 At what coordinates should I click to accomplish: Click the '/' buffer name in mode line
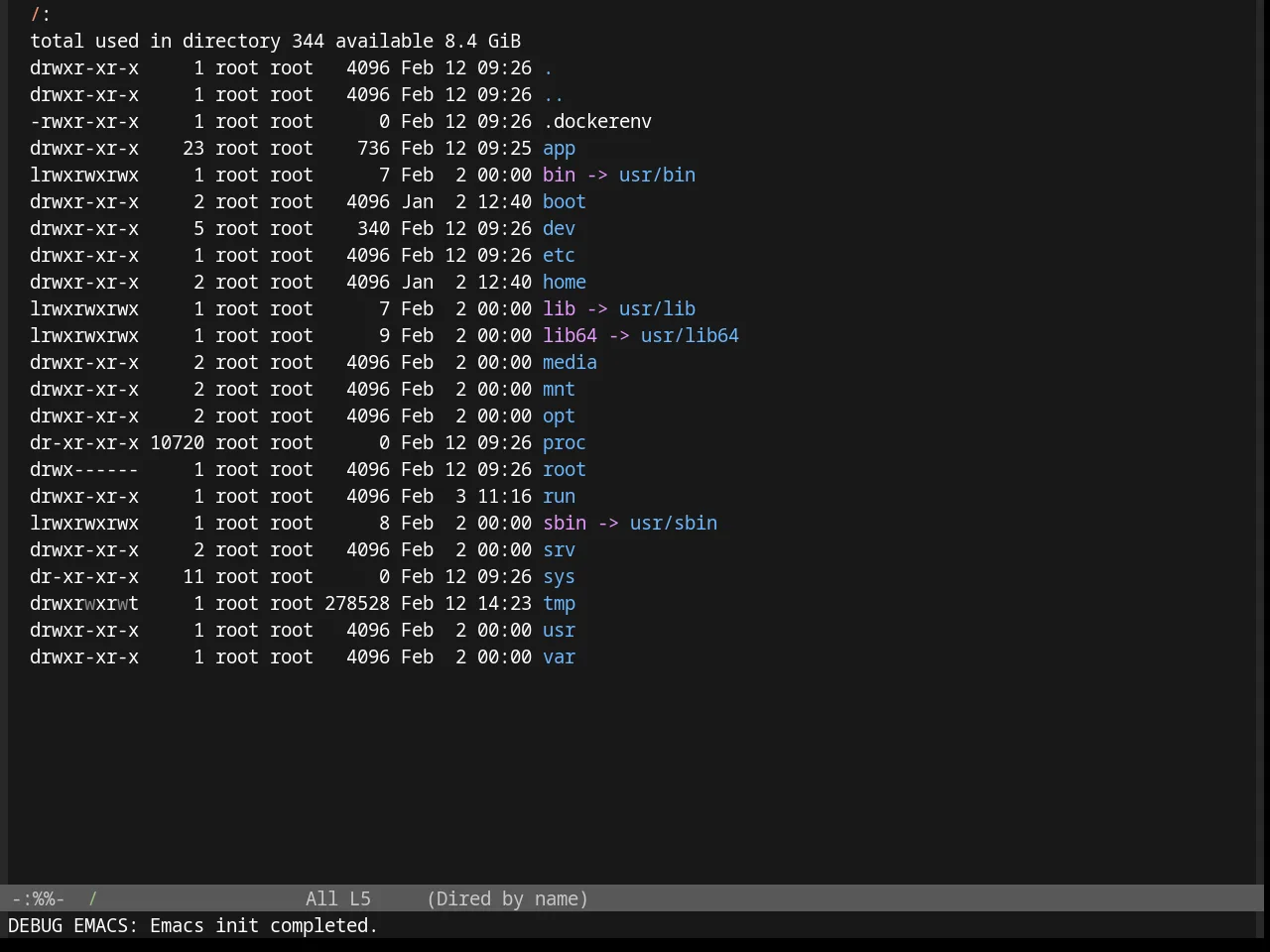pyautogui.click(x=92, y=899)
